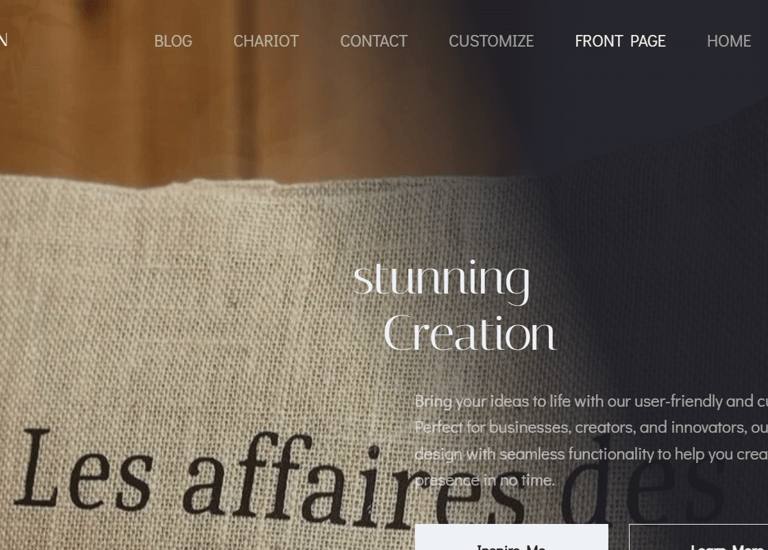
Task: Click the outlined Learn More button
Action: click(x=698, y=537)
